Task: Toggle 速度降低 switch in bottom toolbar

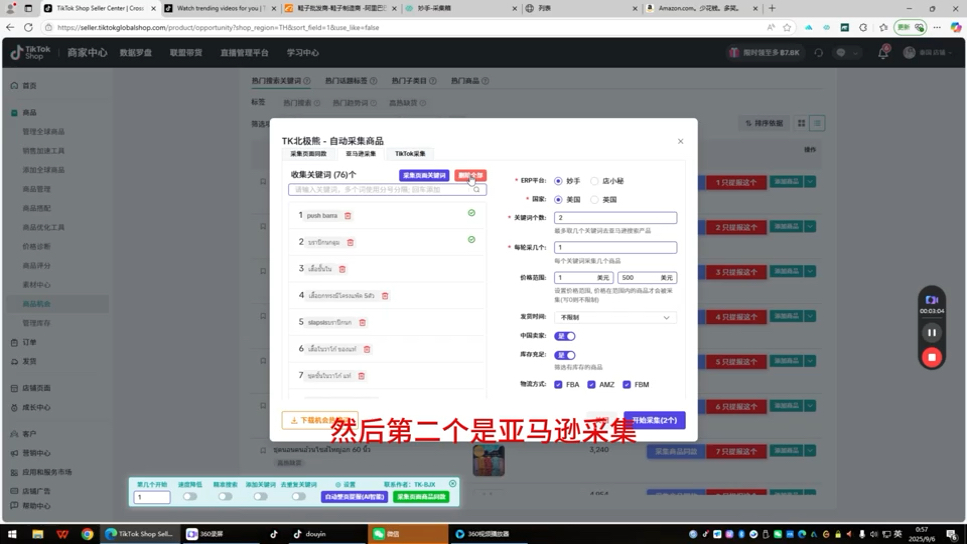Action: click(190, 497)
